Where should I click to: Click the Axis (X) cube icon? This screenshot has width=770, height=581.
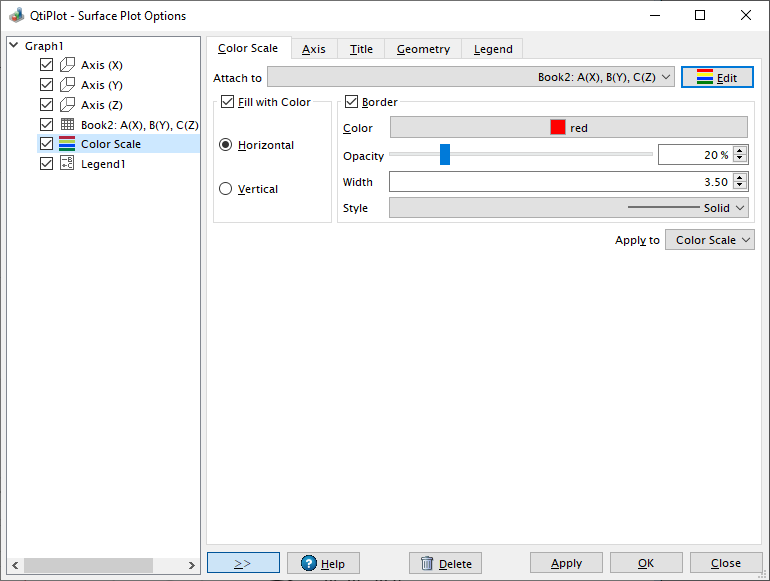pos(67,65)
